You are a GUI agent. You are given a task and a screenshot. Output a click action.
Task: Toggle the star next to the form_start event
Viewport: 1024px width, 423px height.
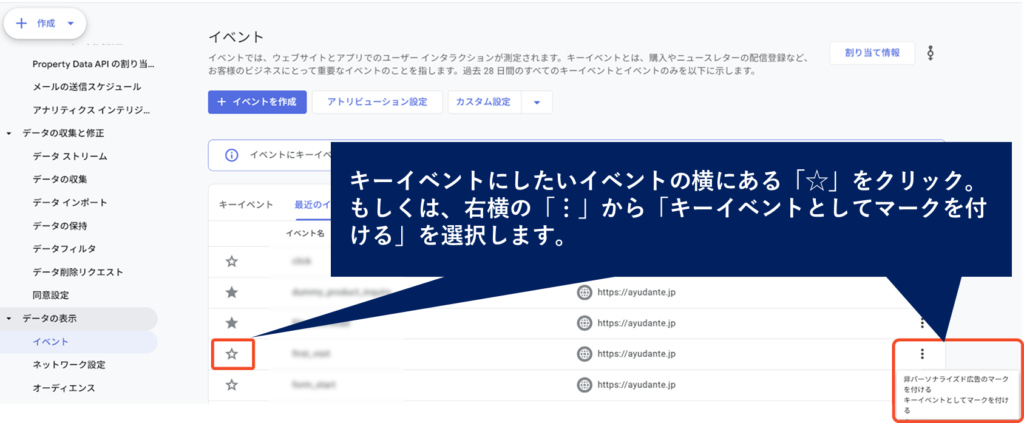click(x=232, y=384)
